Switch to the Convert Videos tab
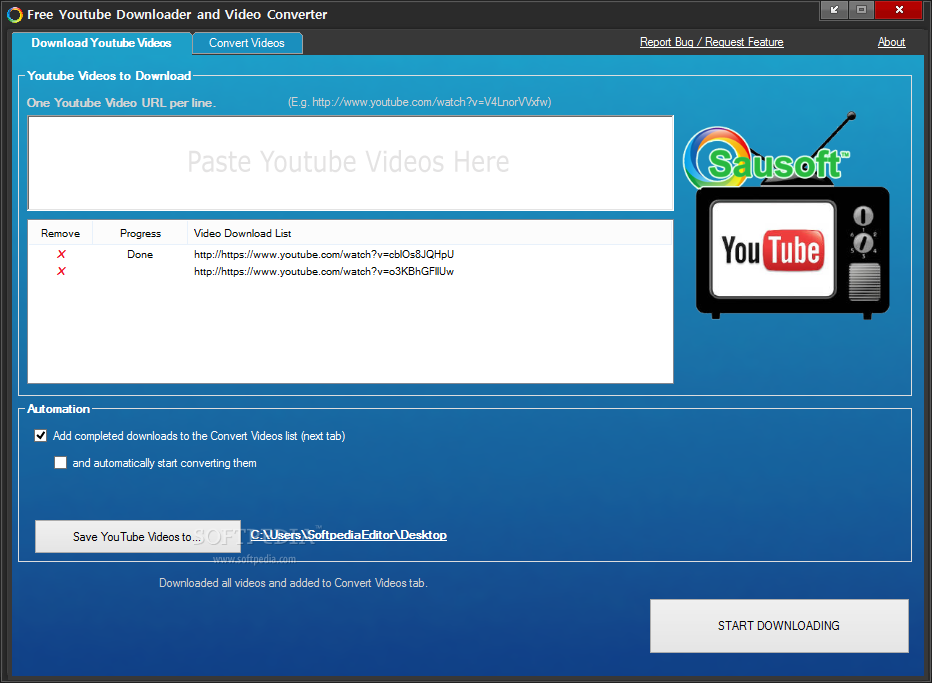 (x=247, y=43)
